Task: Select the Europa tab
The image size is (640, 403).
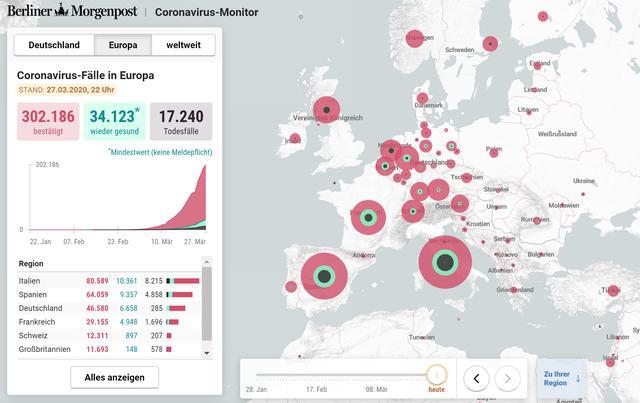Action: (123, 45)
